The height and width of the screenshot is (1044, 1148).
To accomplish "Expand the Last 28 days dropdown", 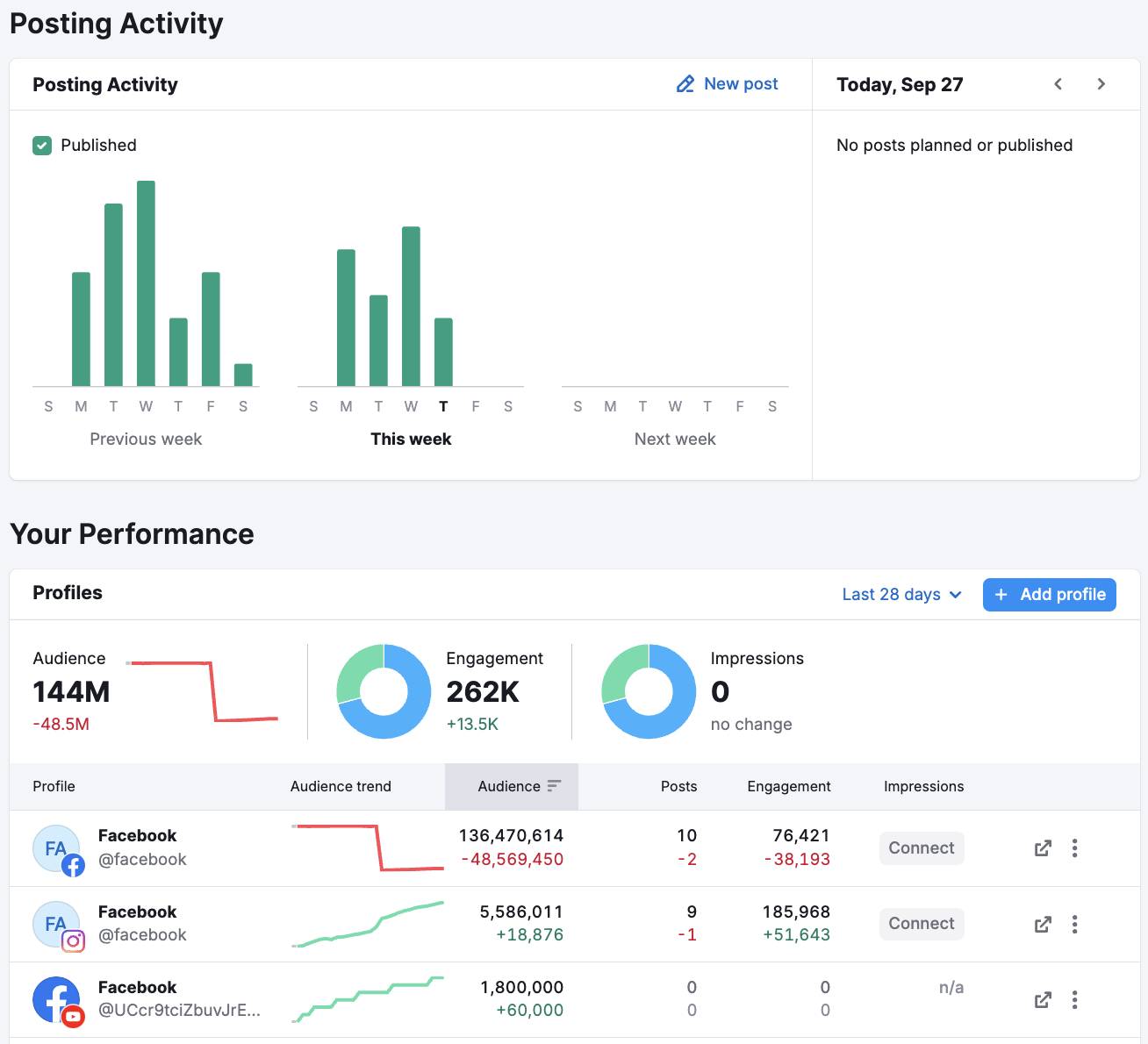I will [901, 595].
